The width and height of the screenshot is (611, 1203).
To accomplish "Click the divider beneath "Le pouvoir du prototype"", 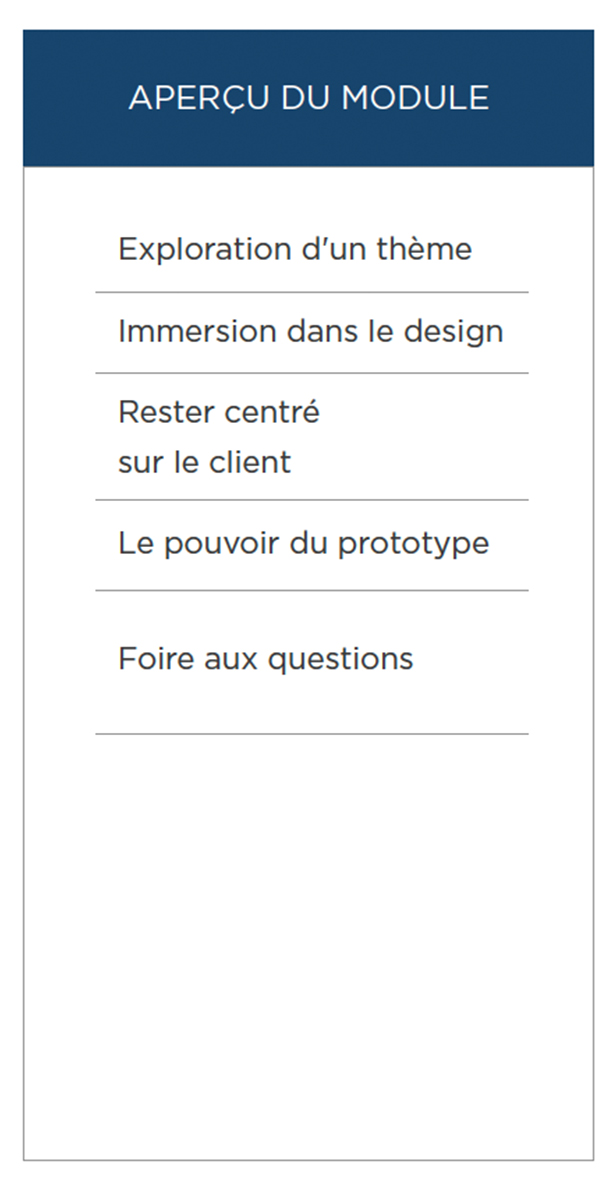I will 311,591.
